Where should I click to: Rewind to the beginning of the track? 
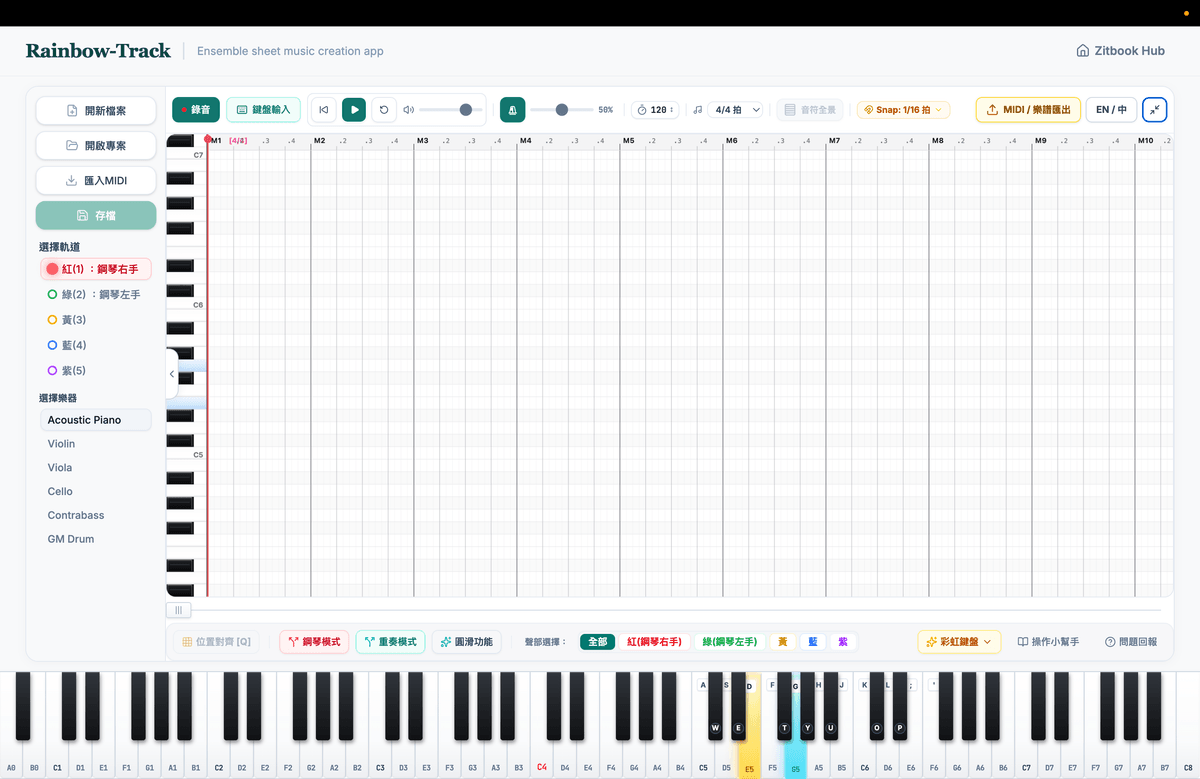[323, 110]
